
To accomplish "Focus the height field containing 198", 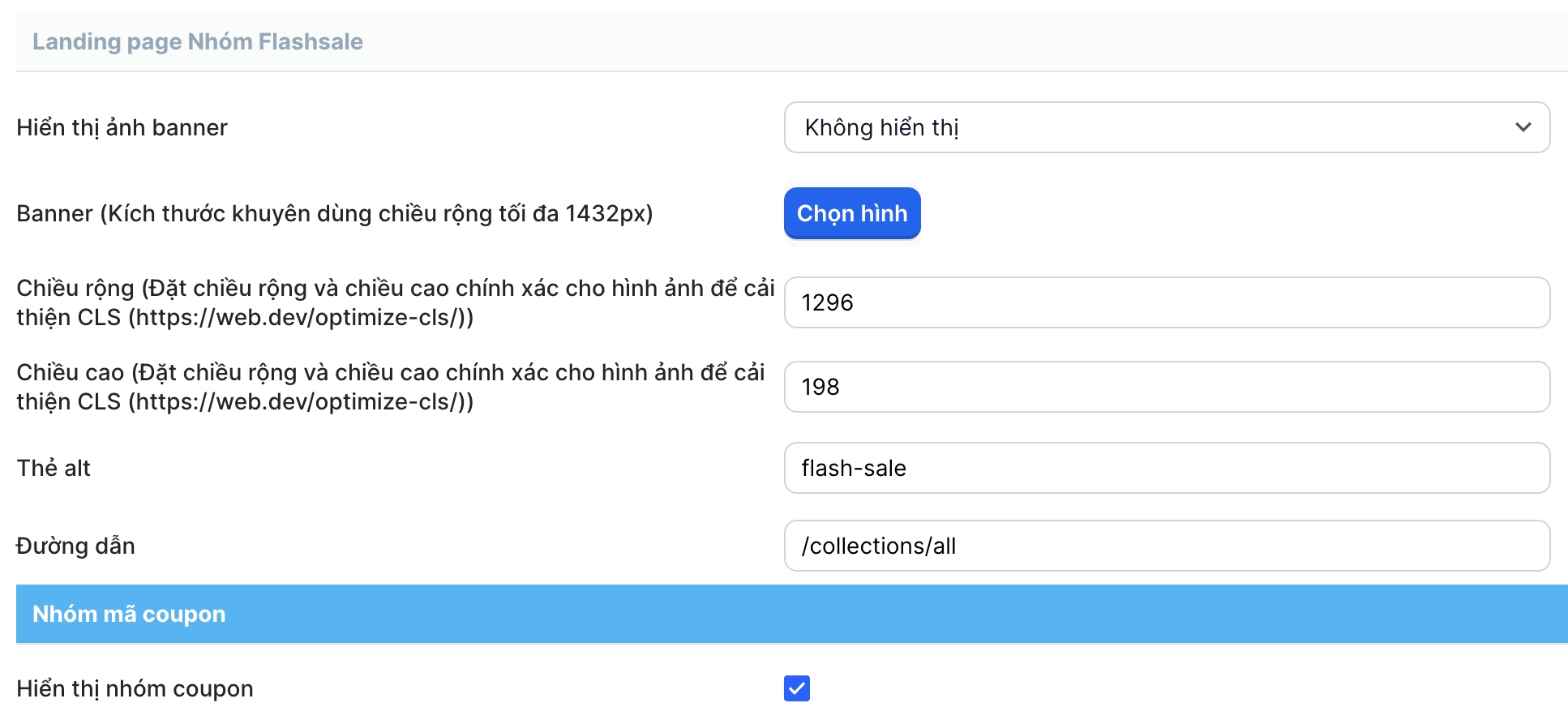I will 1166,387.
